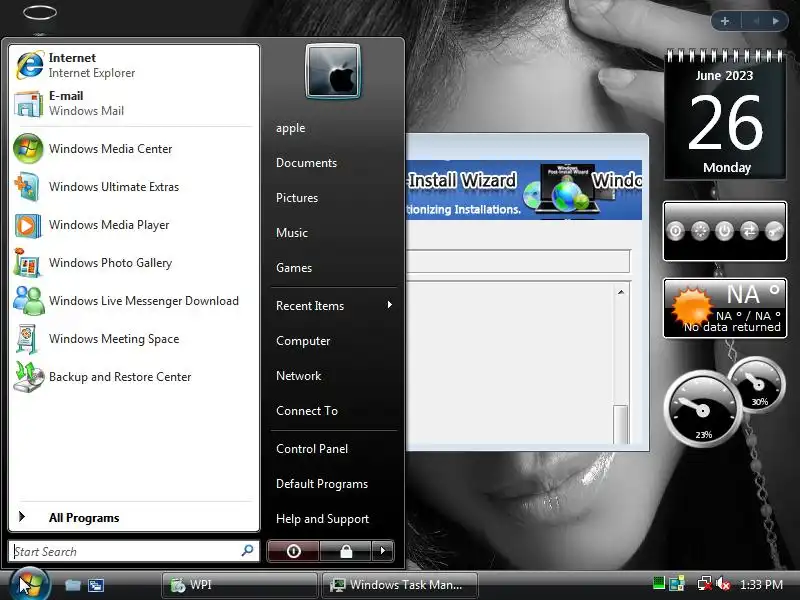
Task: Open Connect To option
Action: tap(307, 411)
